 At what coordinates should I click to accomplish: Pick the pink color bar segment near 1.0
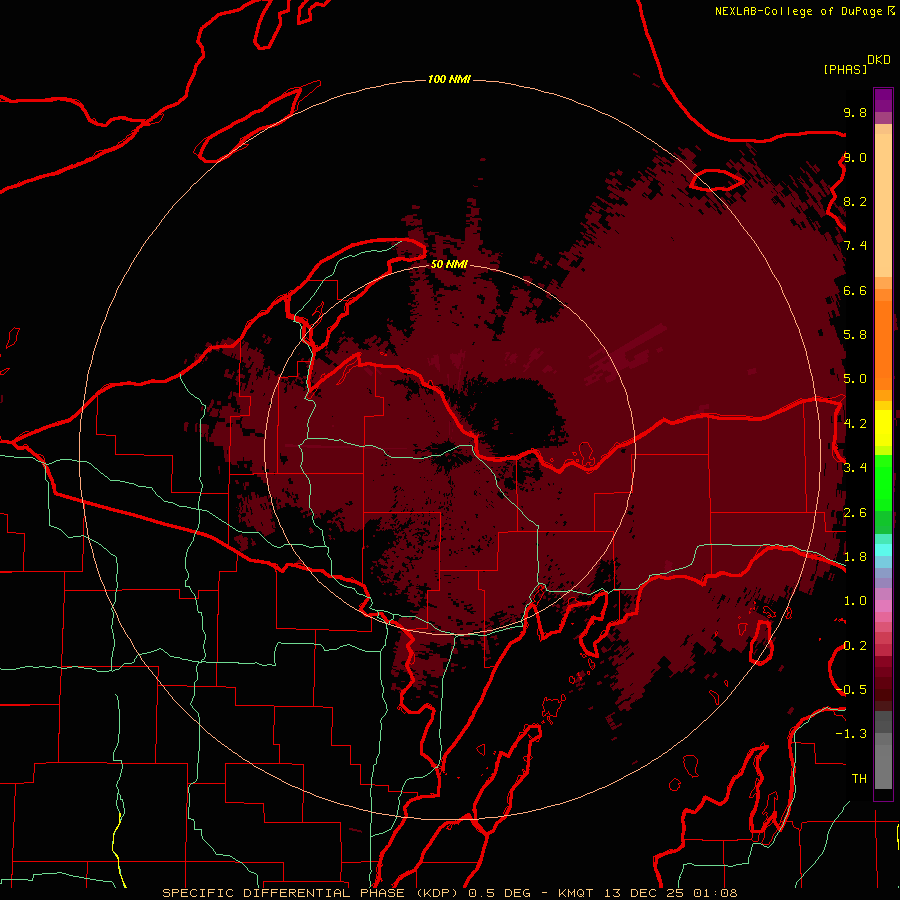coord(883,606)
